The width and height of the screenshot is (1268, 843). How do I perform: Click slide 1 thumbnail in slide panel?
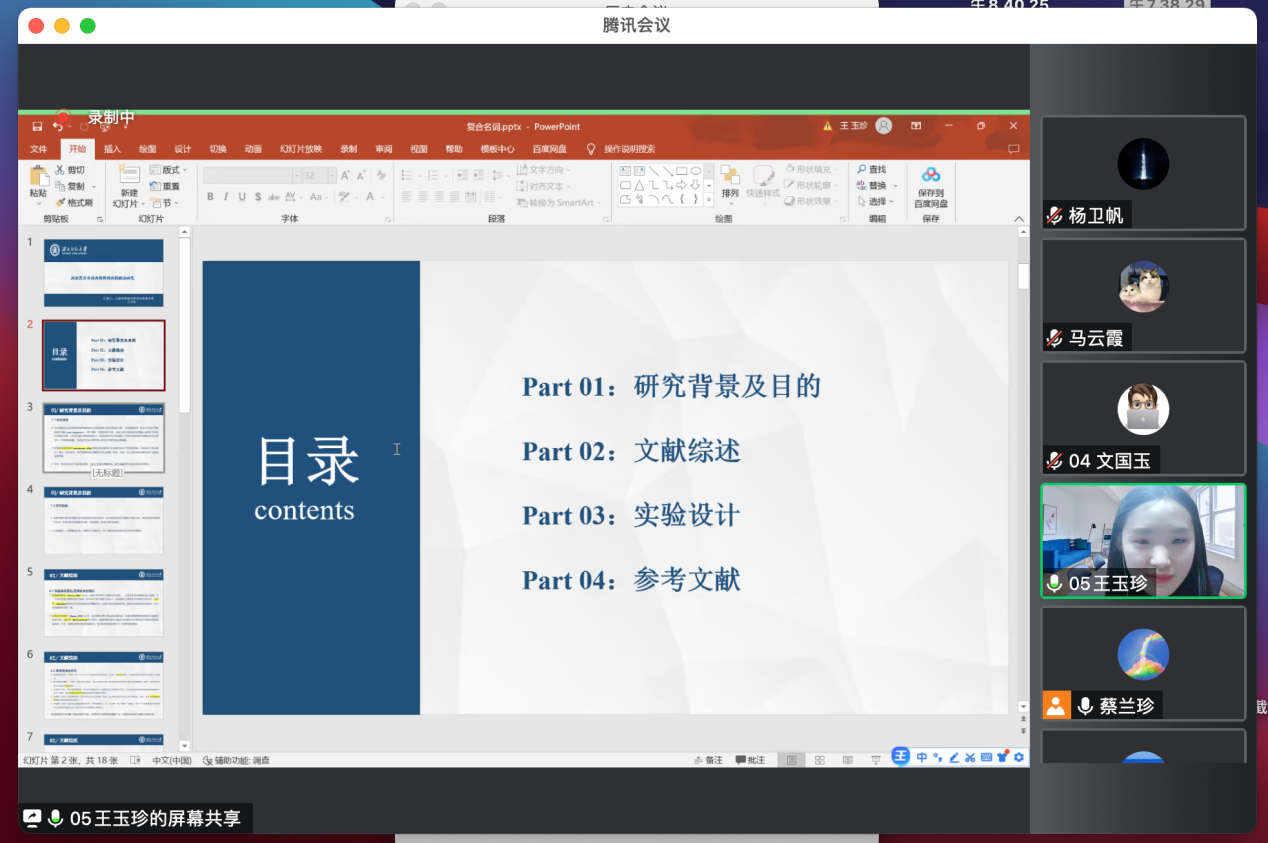pyautogui.click(x=104, y=272)
